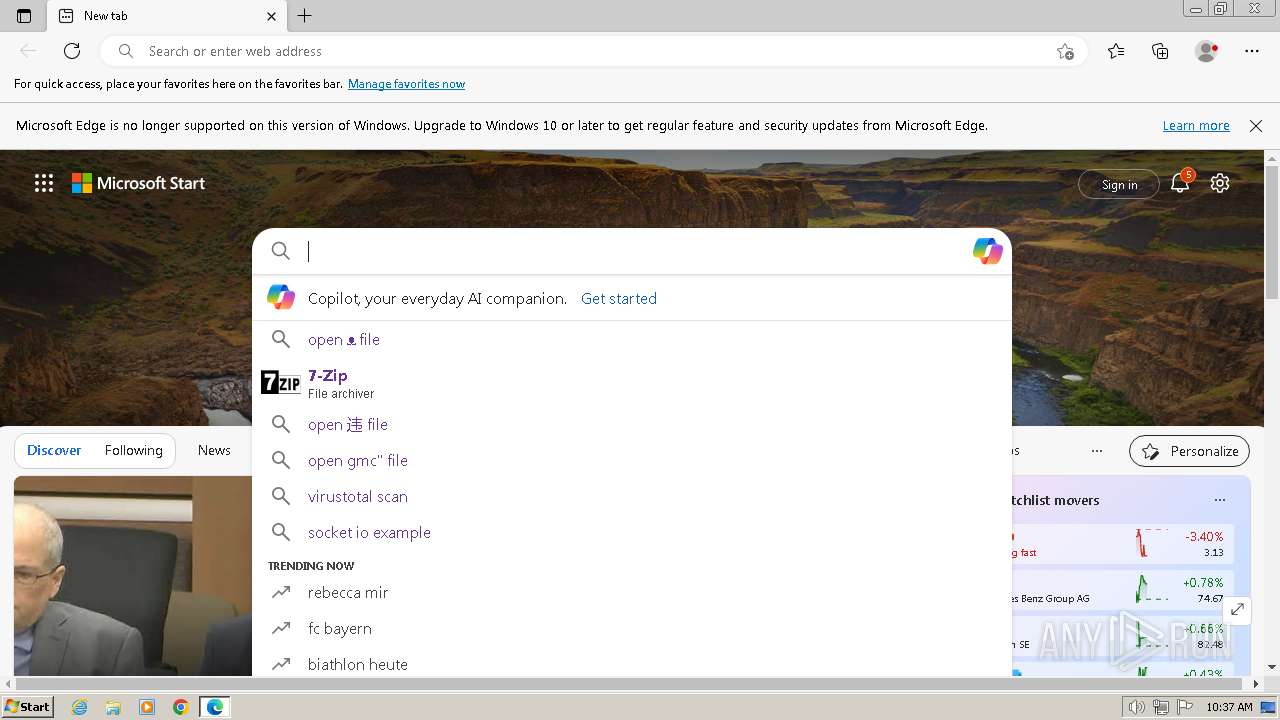Select Edge taskbar button

(215, 707)
